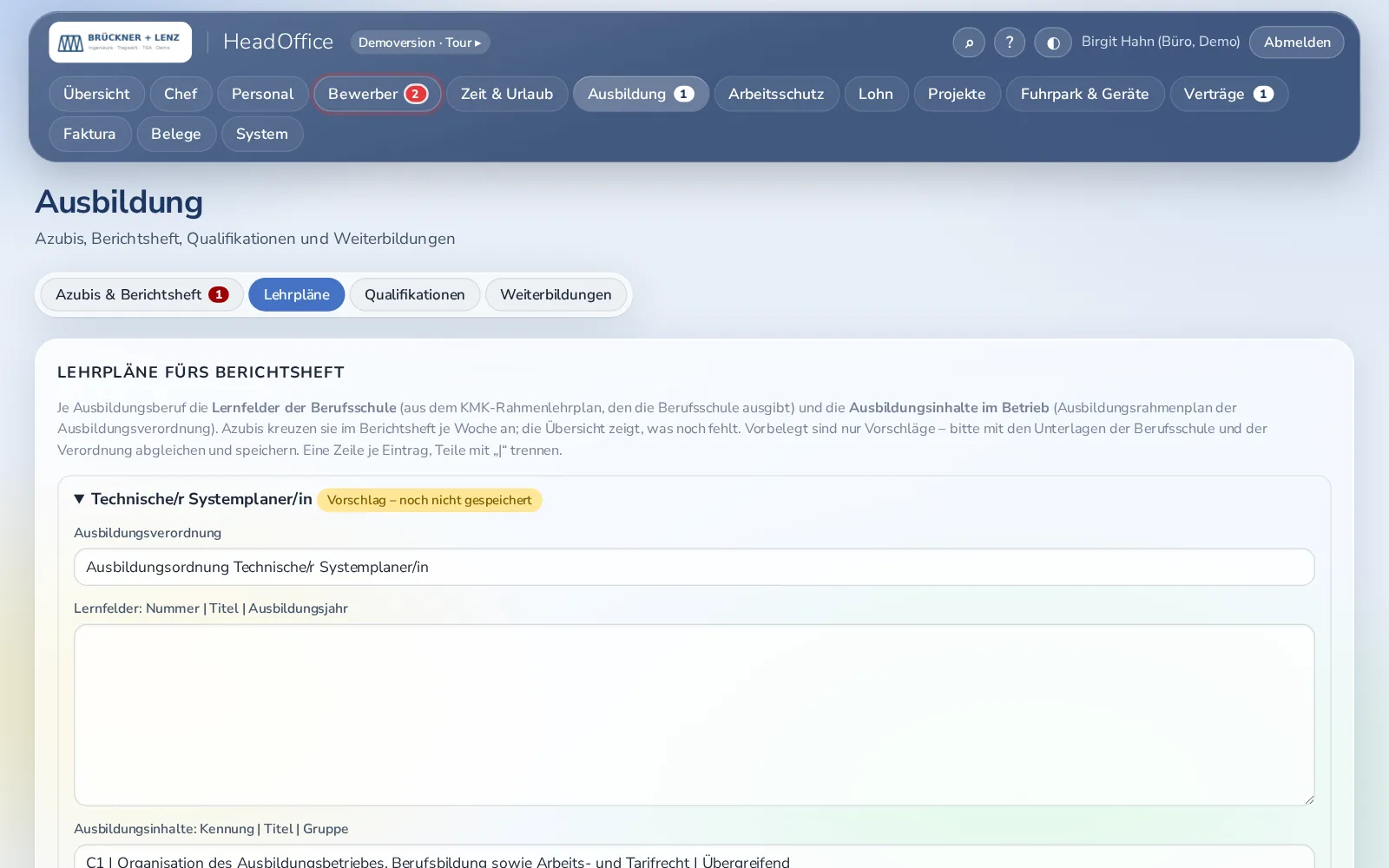Toggle the dark/light contrast theme button

tap(1053, 43)
